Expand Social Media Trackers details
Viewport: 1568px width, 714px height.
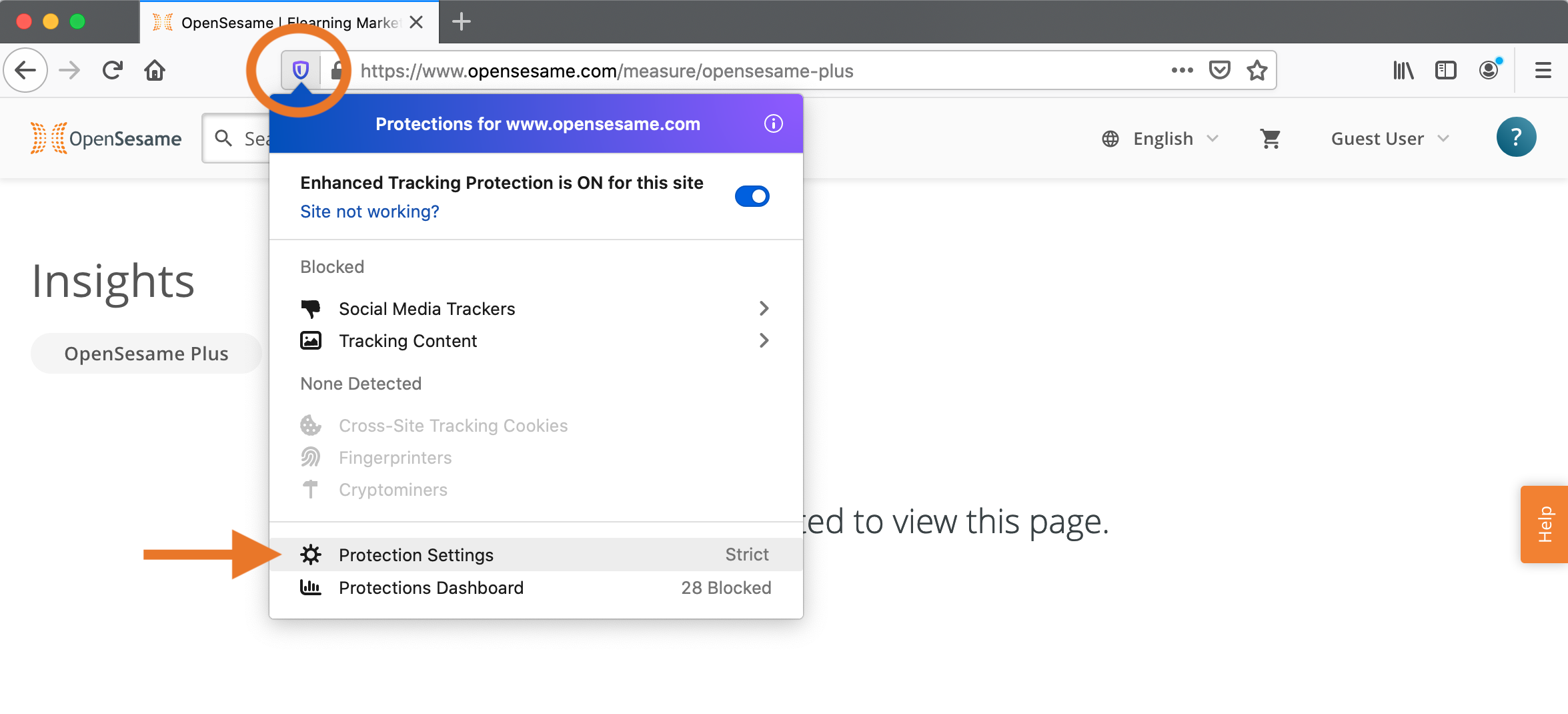click(764, 308)
